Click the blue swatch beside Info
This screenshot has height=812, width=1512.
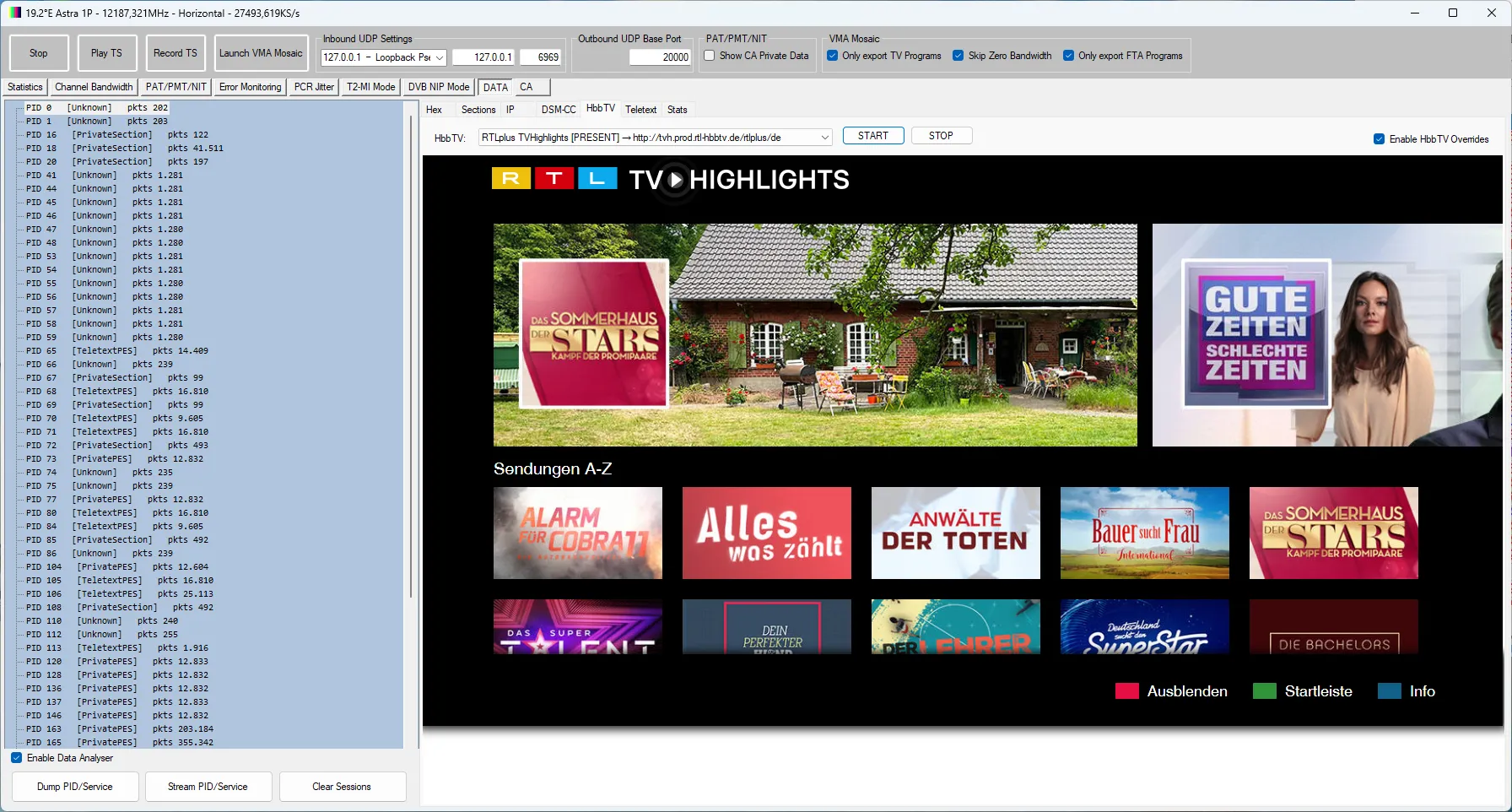1390,691
